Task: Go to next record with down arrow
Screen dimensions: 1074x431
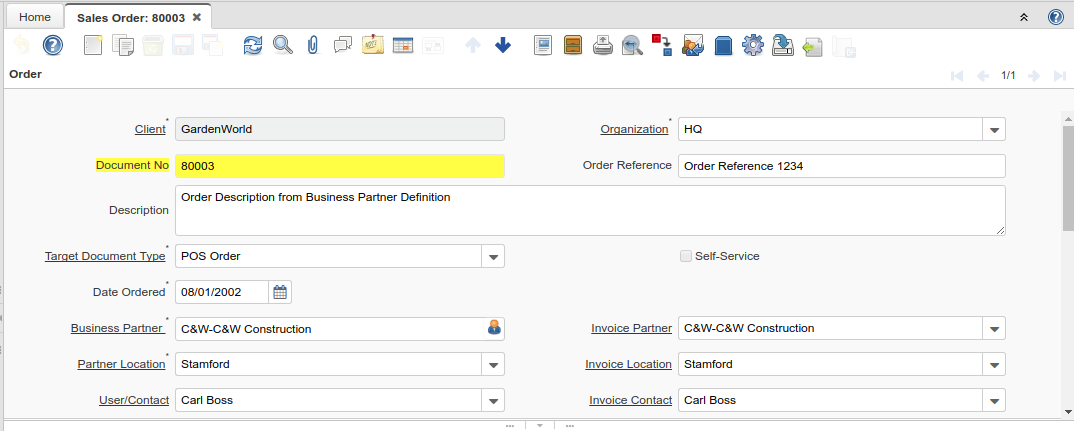Action: pyautogui.click(x=503, y=45)
